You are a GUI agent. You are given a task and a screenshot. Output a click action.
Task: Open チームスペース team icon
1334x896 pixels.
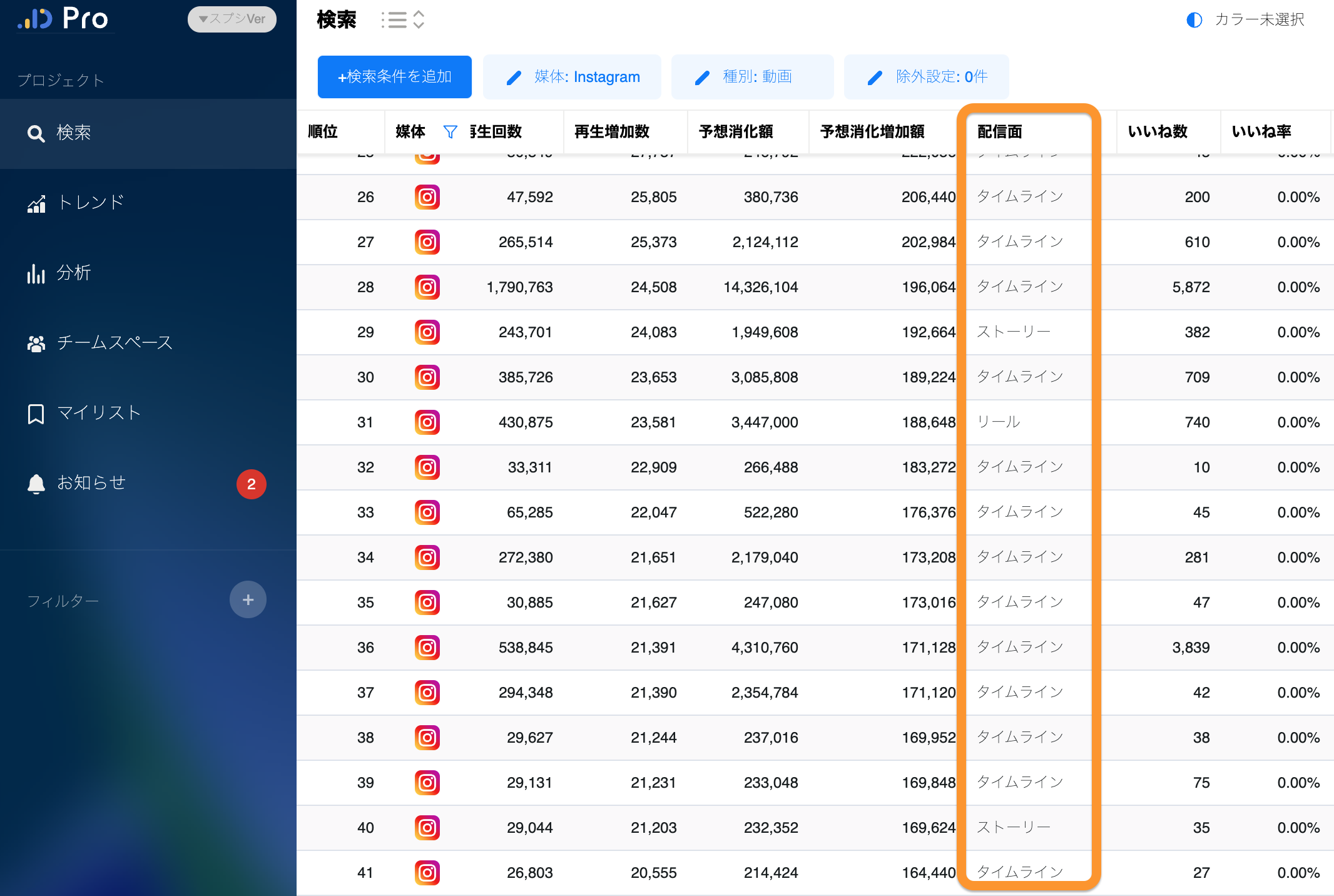pos(36,344)
